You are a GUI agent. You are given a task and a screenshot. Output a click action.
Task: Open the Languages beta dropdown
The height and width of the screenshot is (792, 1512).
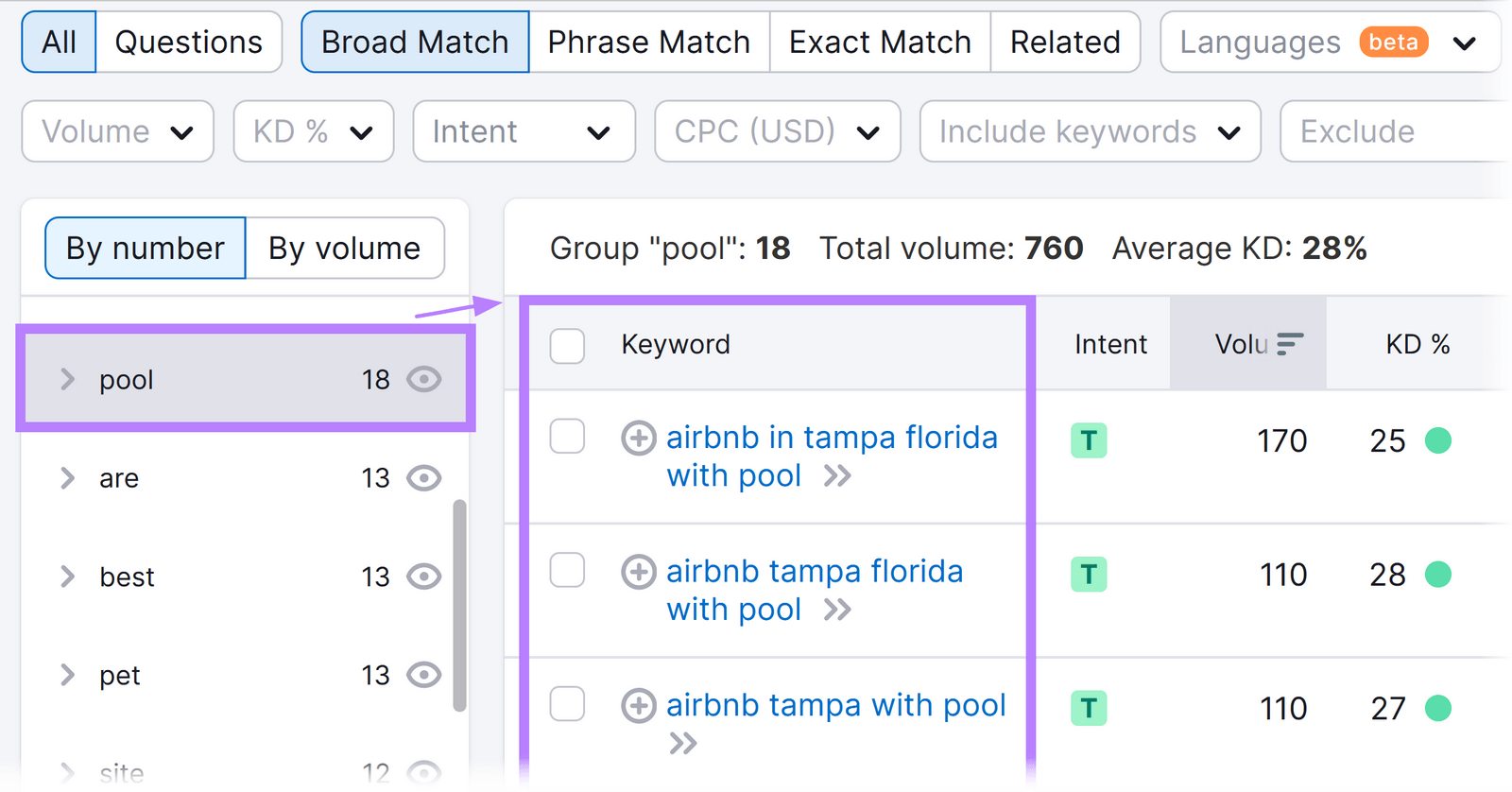click(x=1331, y=43)
